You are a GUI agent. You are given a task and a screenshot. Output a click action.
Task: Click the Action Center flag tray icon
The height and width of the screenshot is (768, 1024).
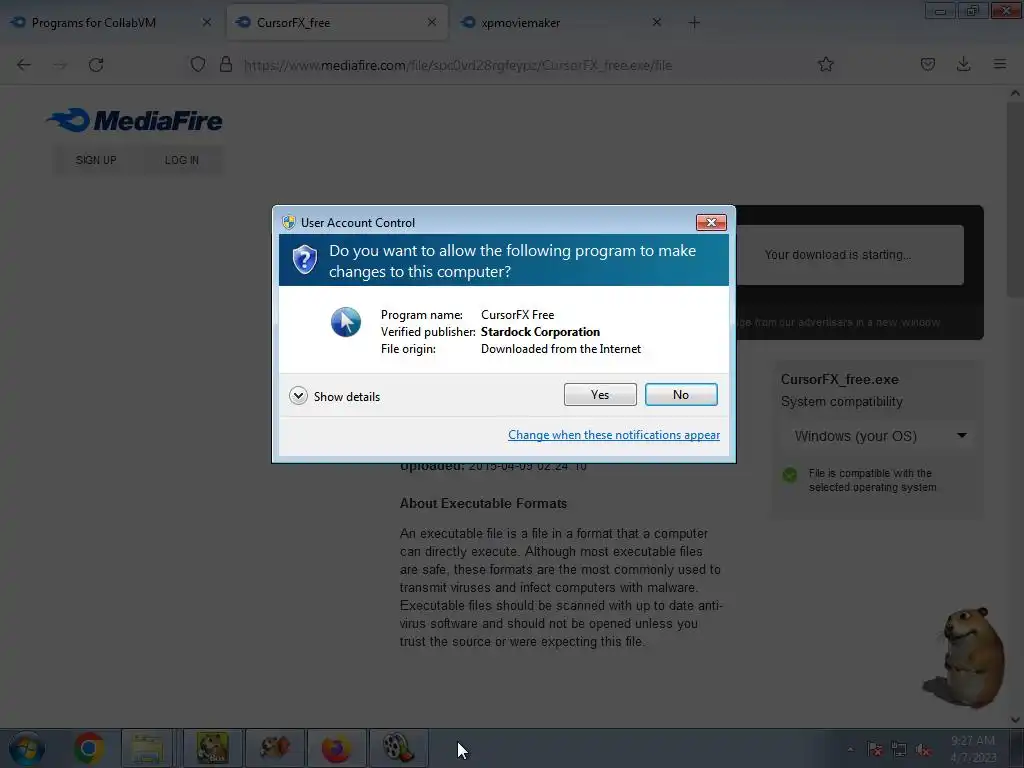click(x=874, y=750)
